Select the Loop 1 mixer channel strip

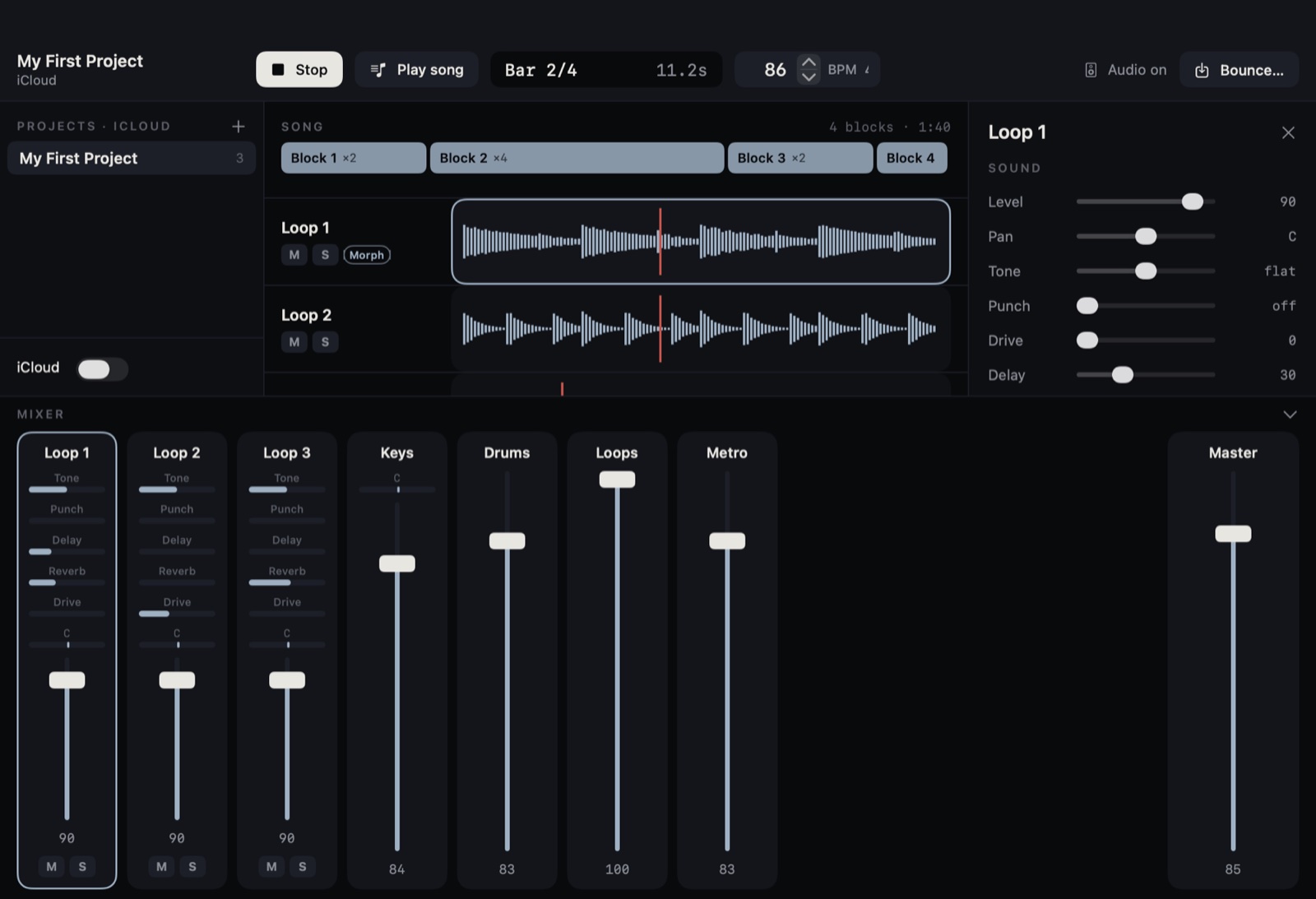click(67, 660)
